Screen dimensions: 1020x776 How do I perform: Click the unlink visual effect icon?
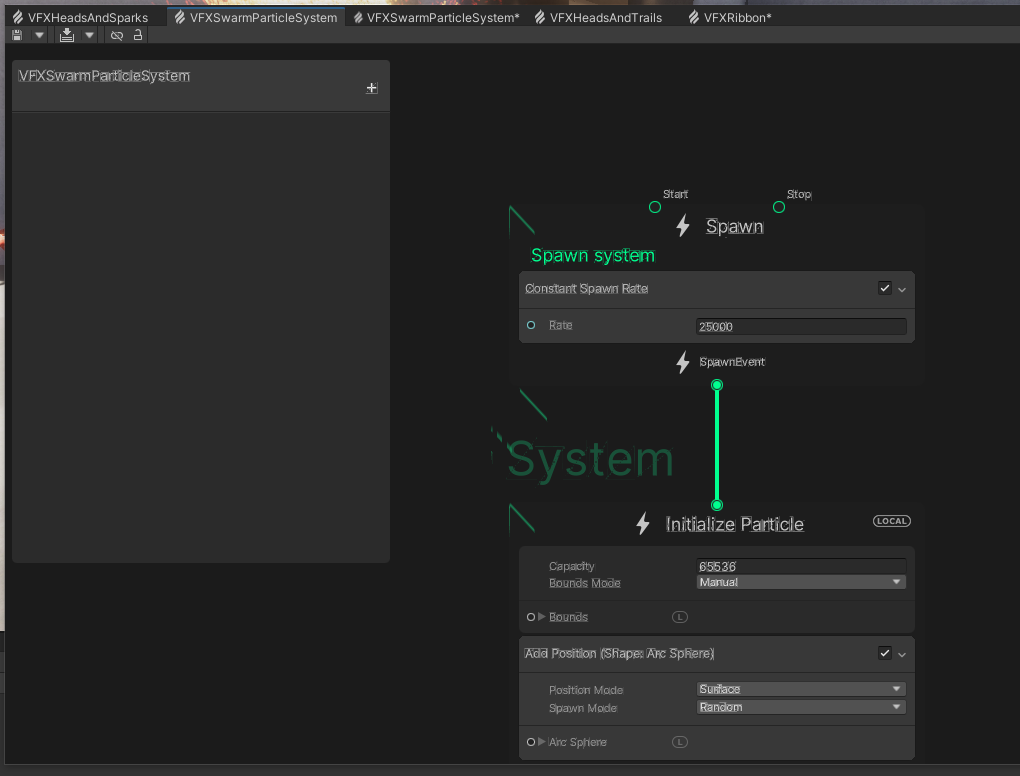pos(117,35)
